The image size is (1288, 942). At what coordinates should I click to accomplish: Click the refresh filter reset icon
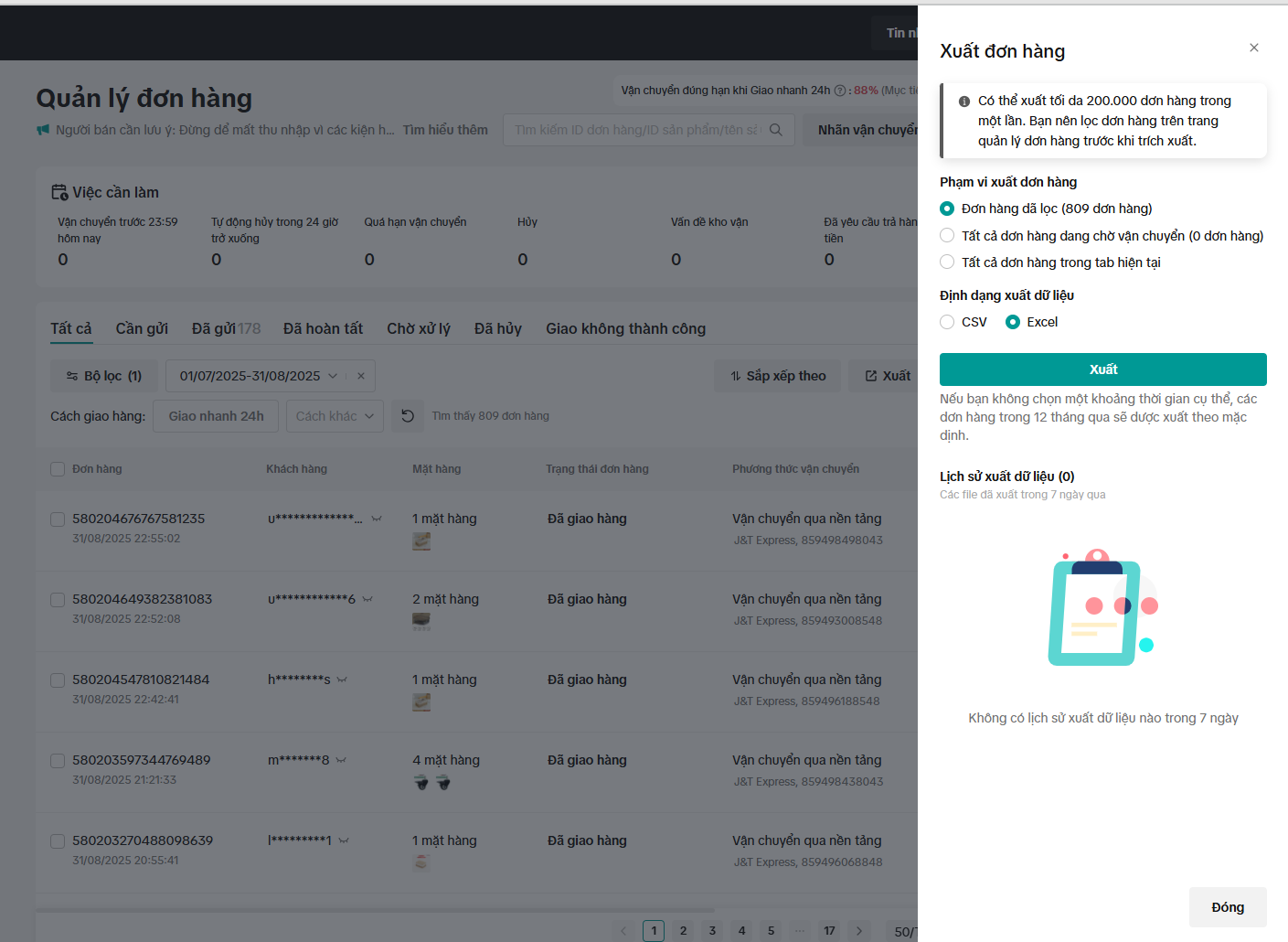408,416
